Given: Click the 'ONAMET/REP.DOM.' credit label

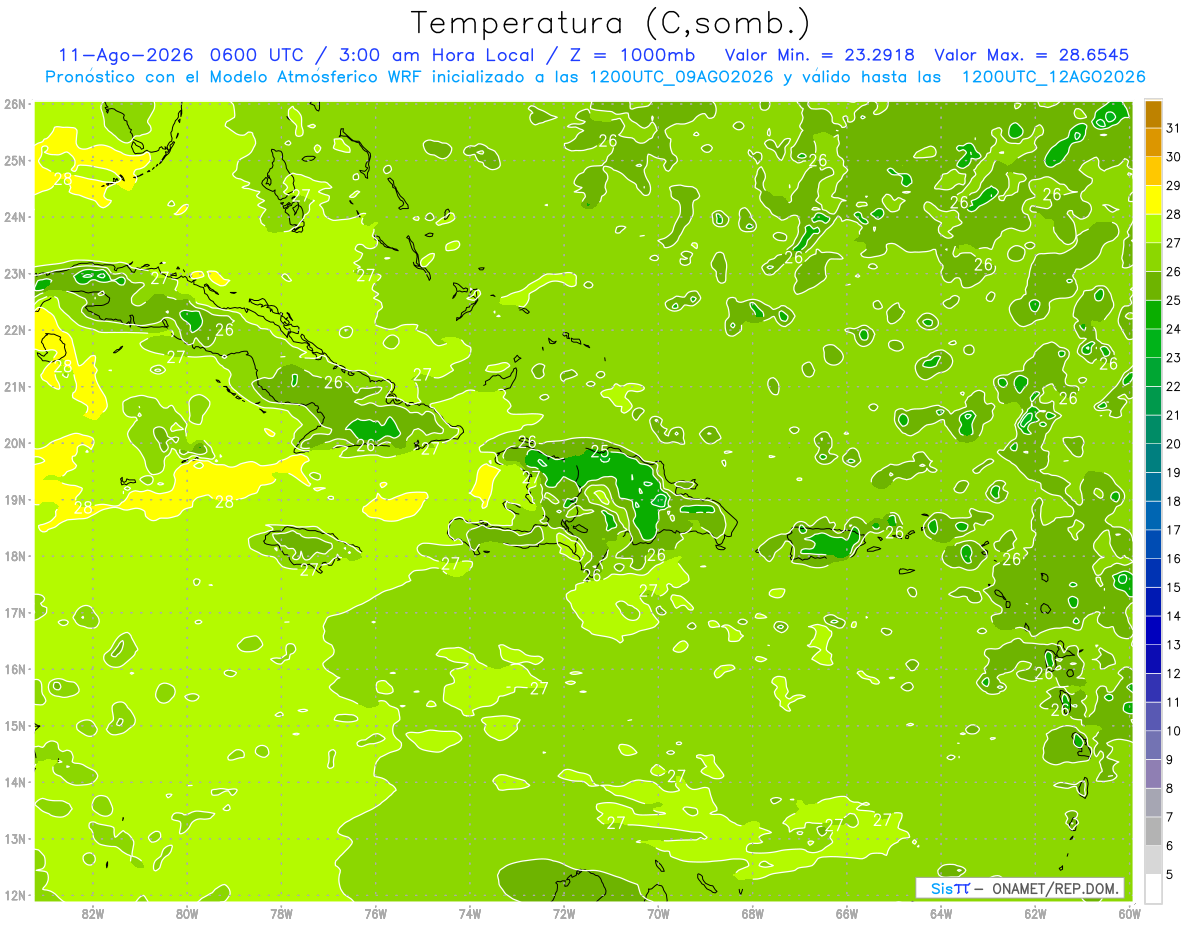Looking at the screenshot, I should 1056,889.
